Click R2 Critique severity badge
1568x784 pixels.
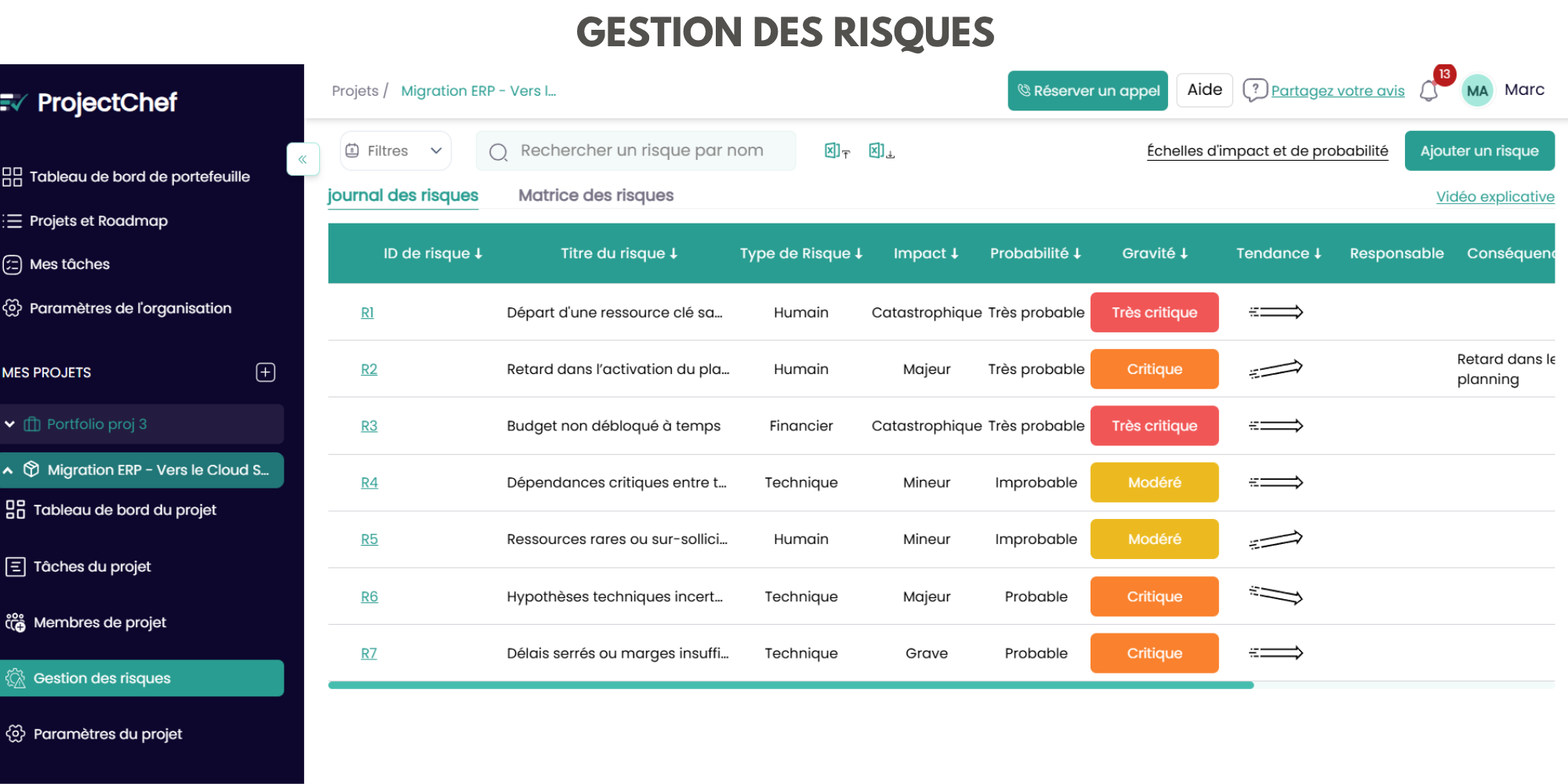coord(1154,368)
